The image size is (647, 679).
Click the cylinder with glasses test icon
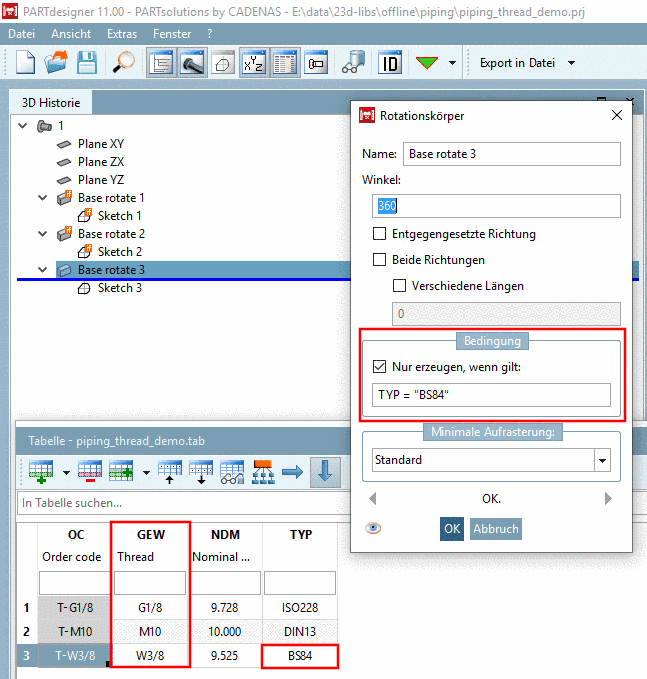point(353,63)
